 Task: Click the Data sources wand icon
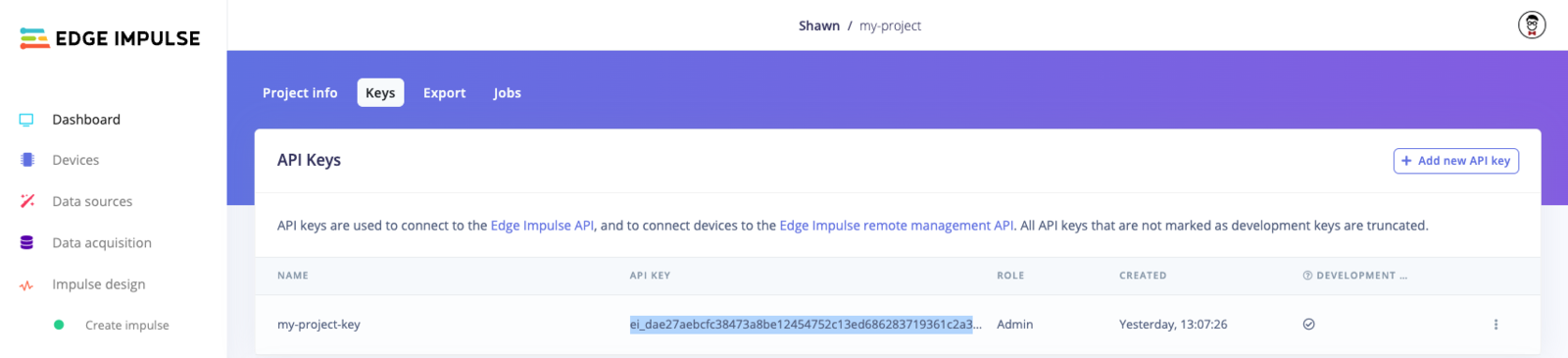(27, 201)
